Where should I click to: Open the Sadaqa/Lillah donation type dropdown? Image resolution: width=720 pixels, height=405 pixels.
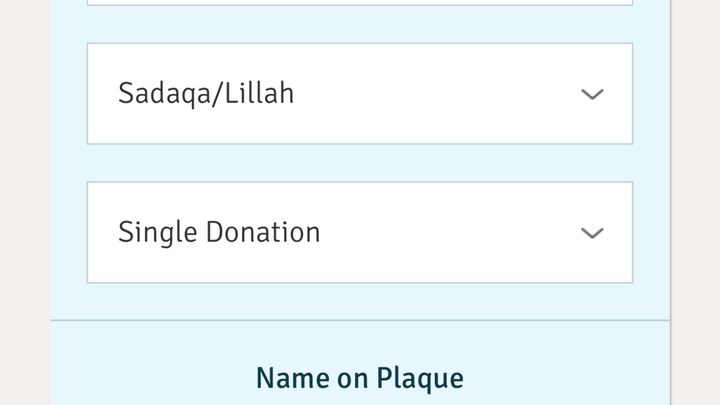pos(360,94)
